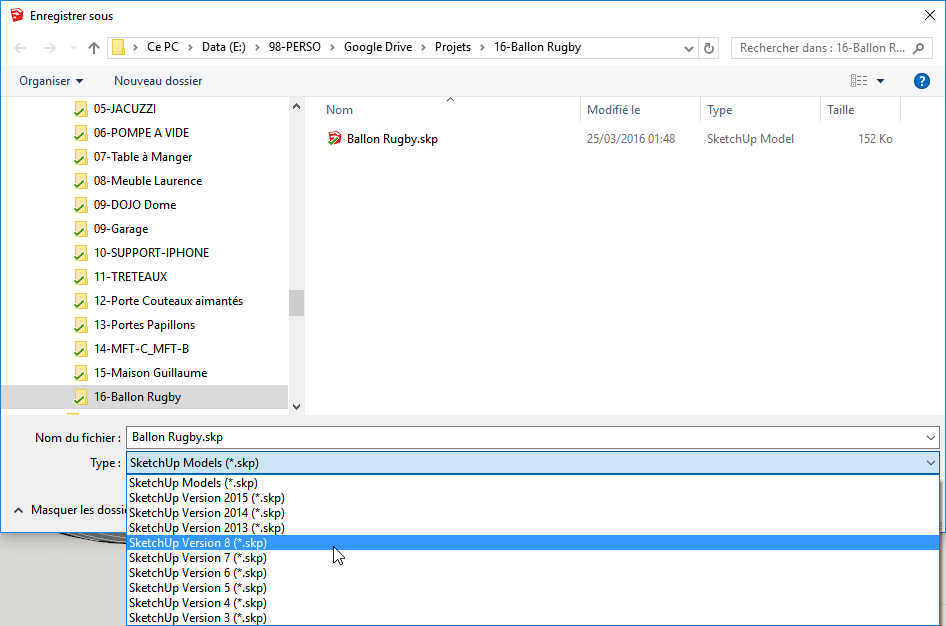The height and width of the screenshot is (626, 946).
Task: Choose SketchUp Version 3 (*.skp)
Action: [x=533, y=618]
